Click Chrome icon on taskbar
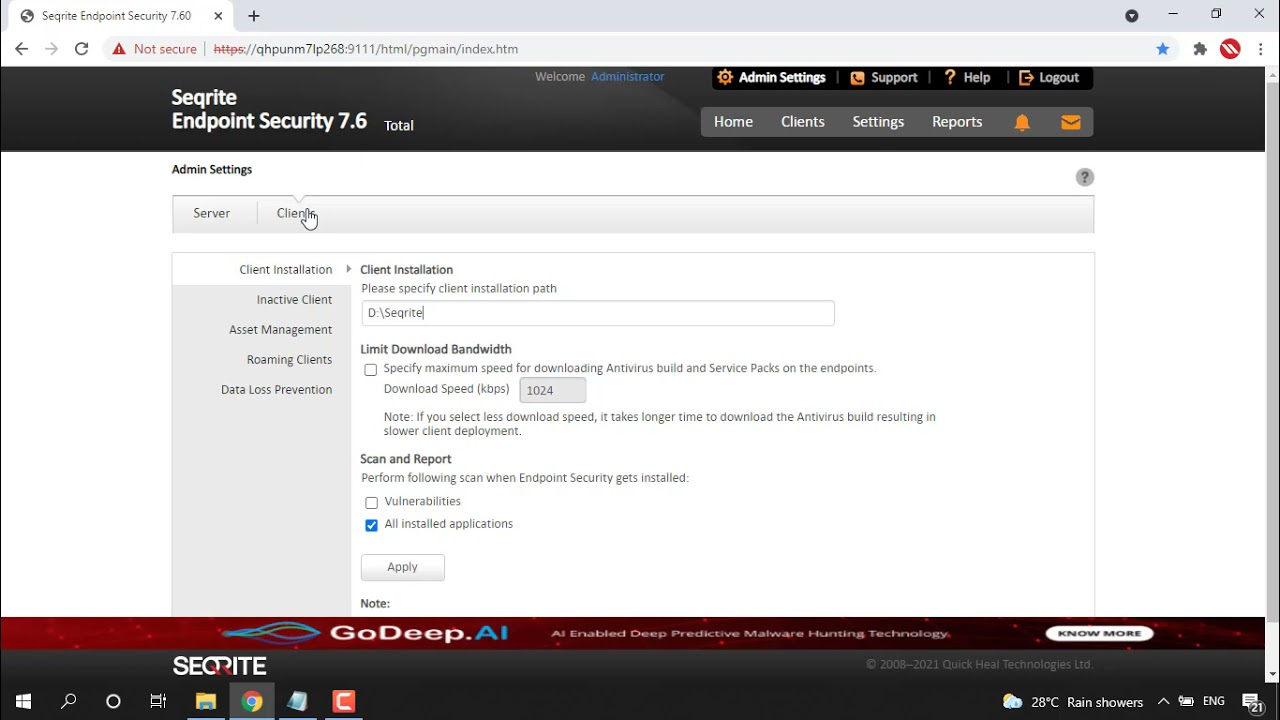1280x720 pixels. 252,701
